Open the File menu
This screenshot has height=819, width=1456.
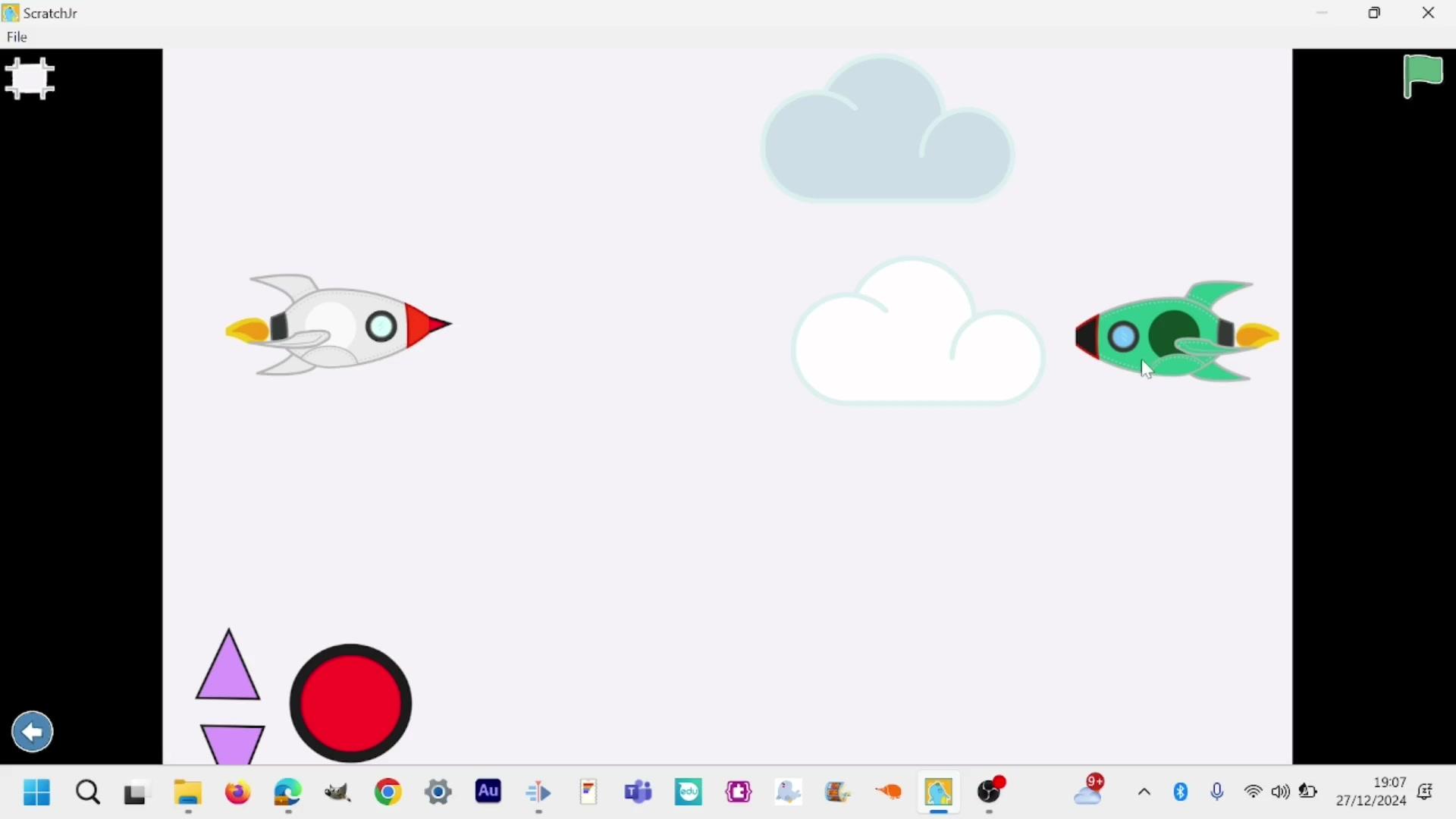point(17,37)
